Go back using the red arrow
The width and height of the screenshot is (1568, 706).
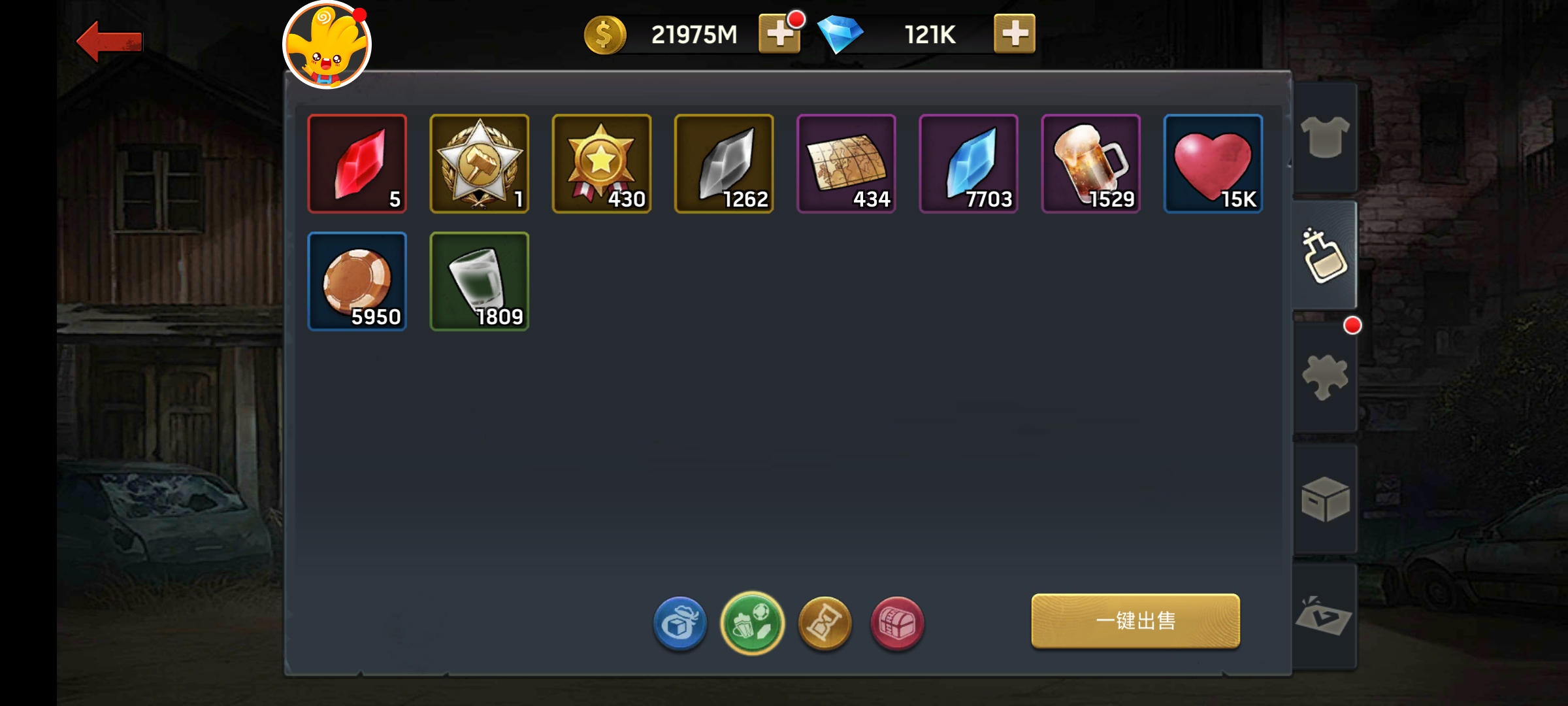click(109, 41)
